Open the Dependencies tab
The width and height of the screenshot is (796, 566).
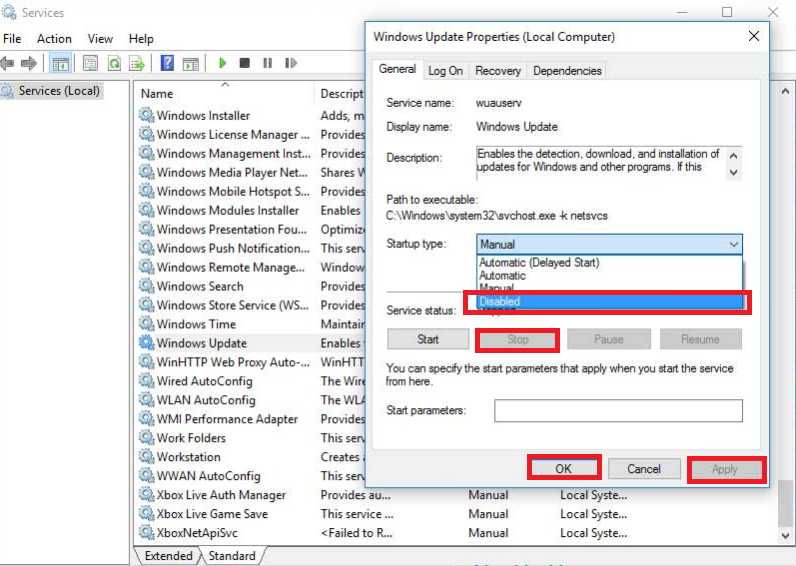pyautogui.click(x=567, y=71)
